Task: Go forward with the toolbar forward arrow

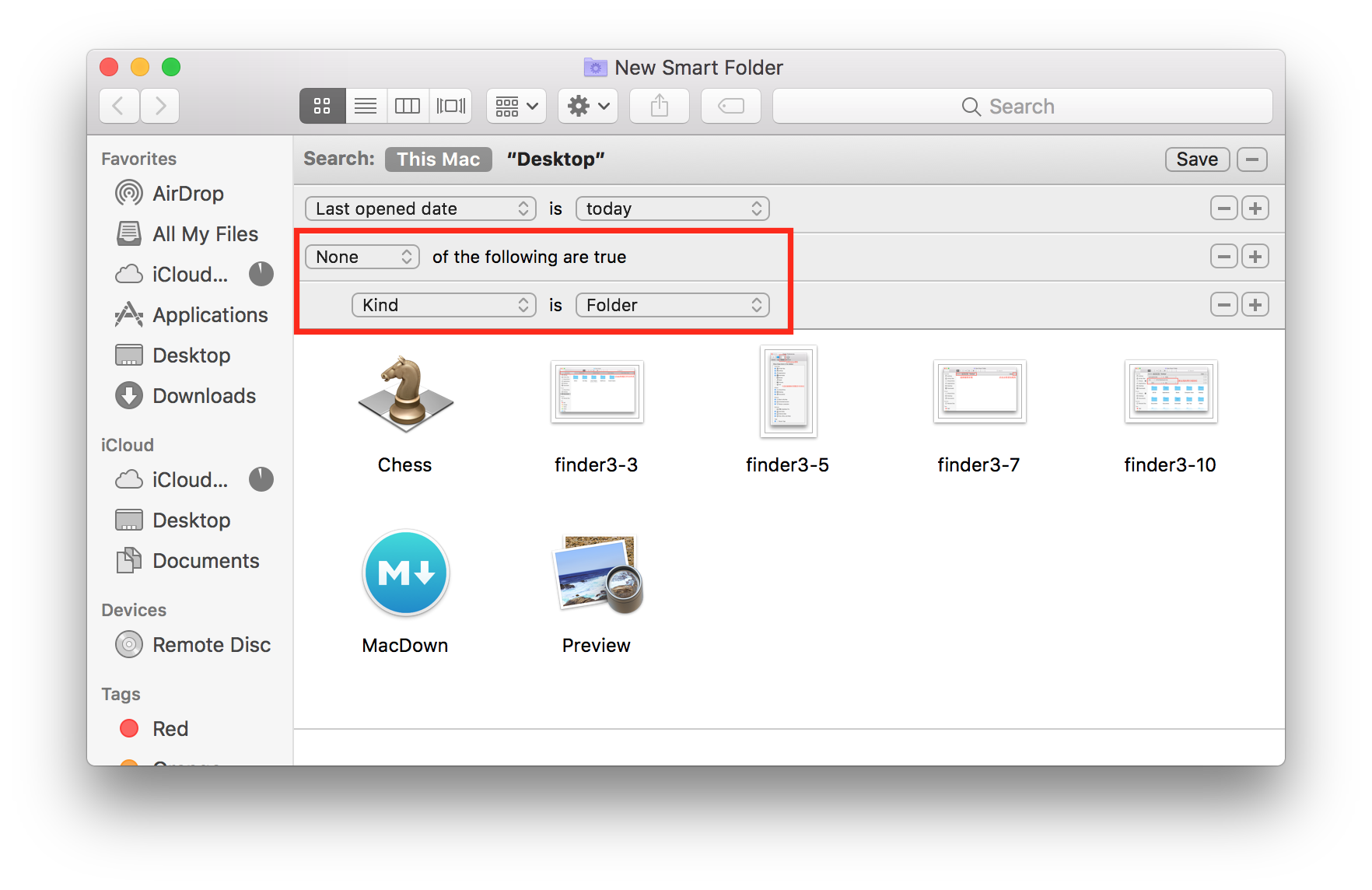Action: [x=160, y=106]
